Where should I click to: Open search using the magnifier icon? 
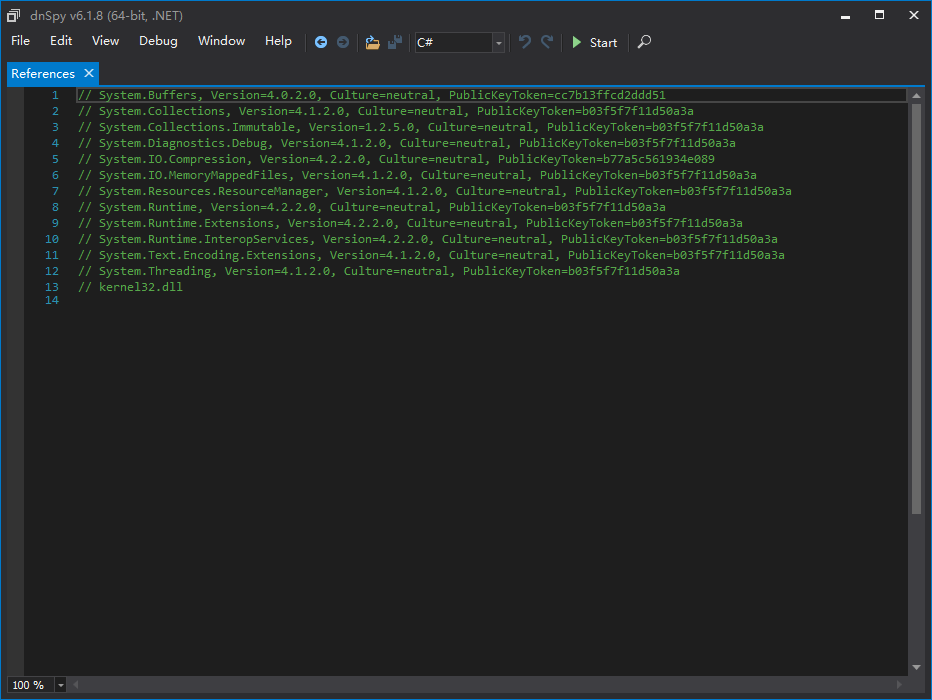(644, 42)
